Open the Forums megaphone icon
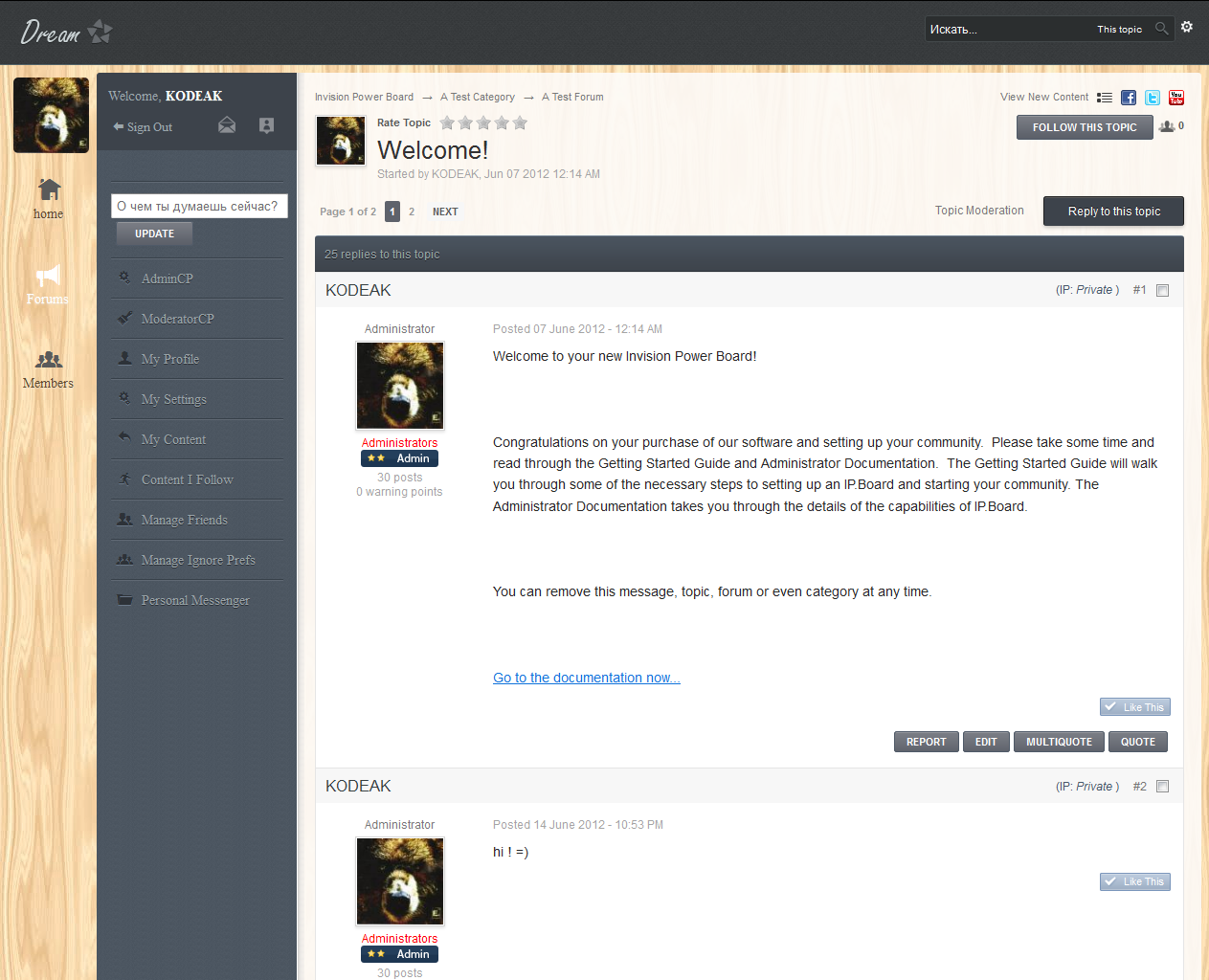 [x=48, y=276]
